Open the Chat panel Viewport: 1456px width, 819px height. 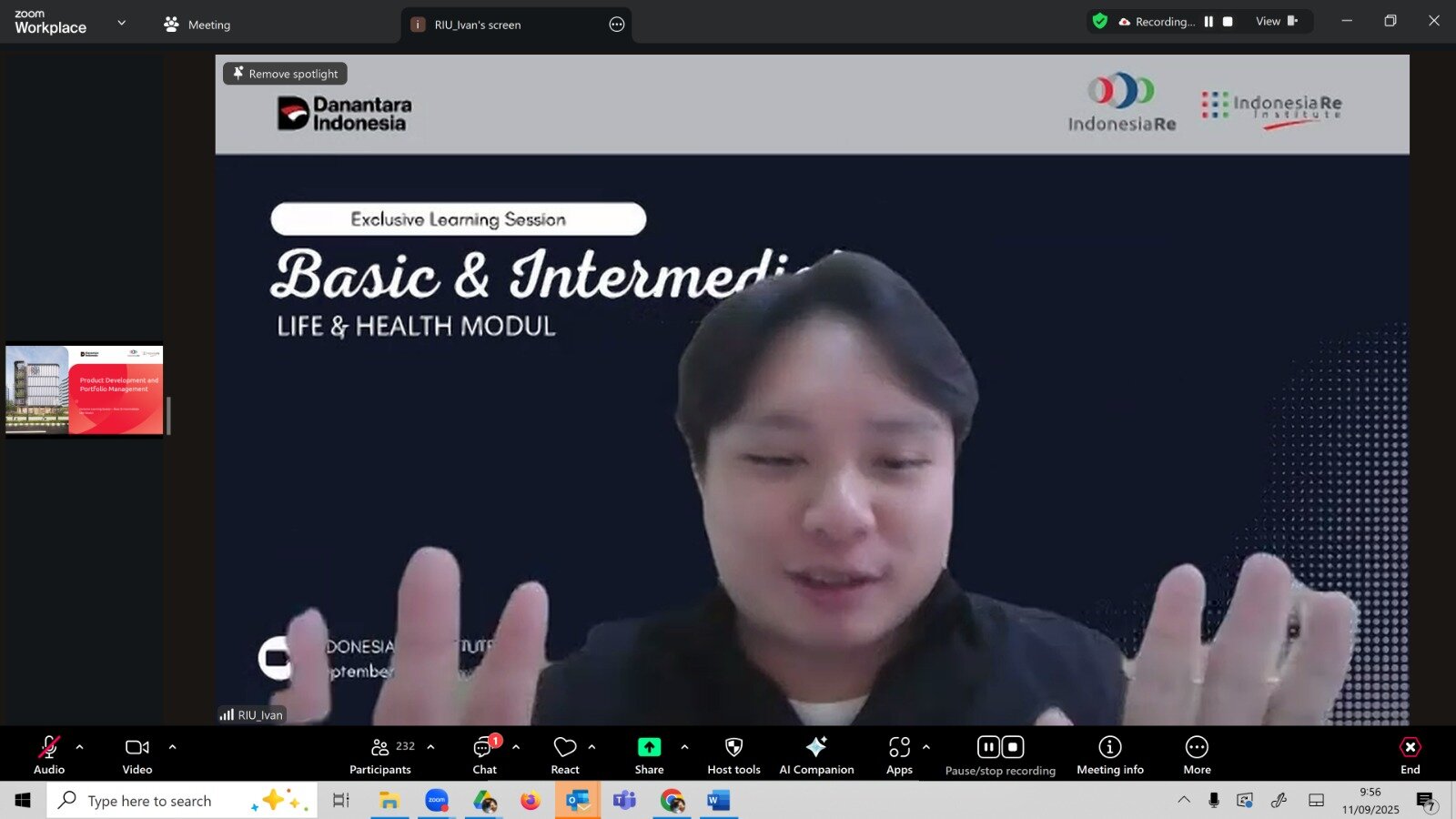[484, 755]
